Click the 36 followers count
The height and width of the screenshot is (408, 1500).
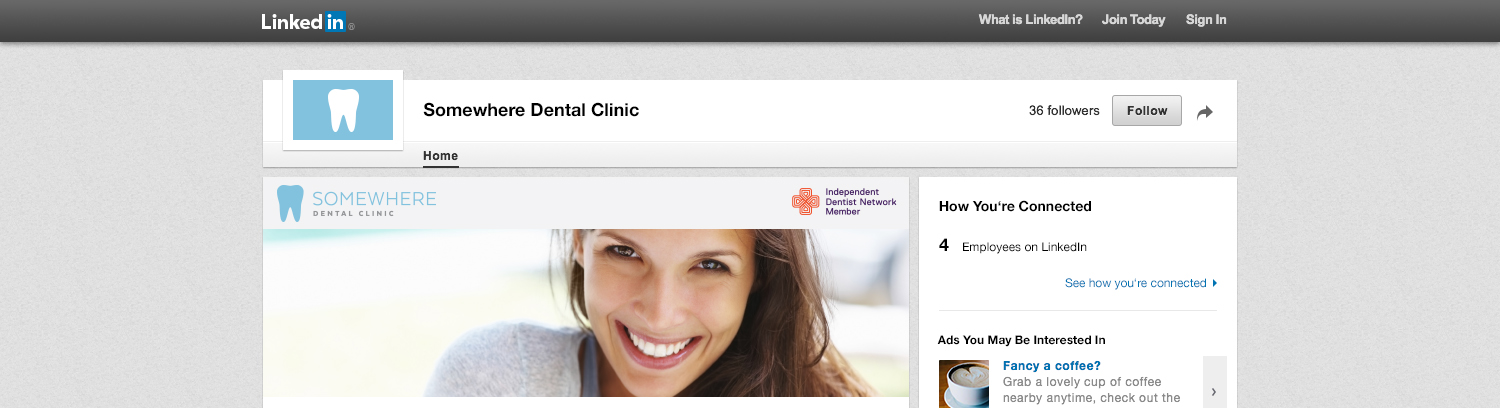pyautogui.click(x=1064, y=111)
